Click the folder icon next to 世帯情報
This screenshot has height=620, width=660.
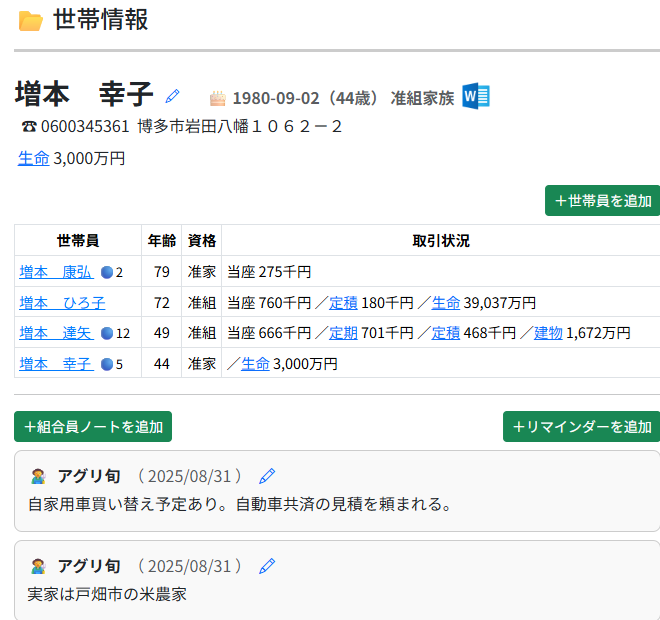click(x=31, y=21)
